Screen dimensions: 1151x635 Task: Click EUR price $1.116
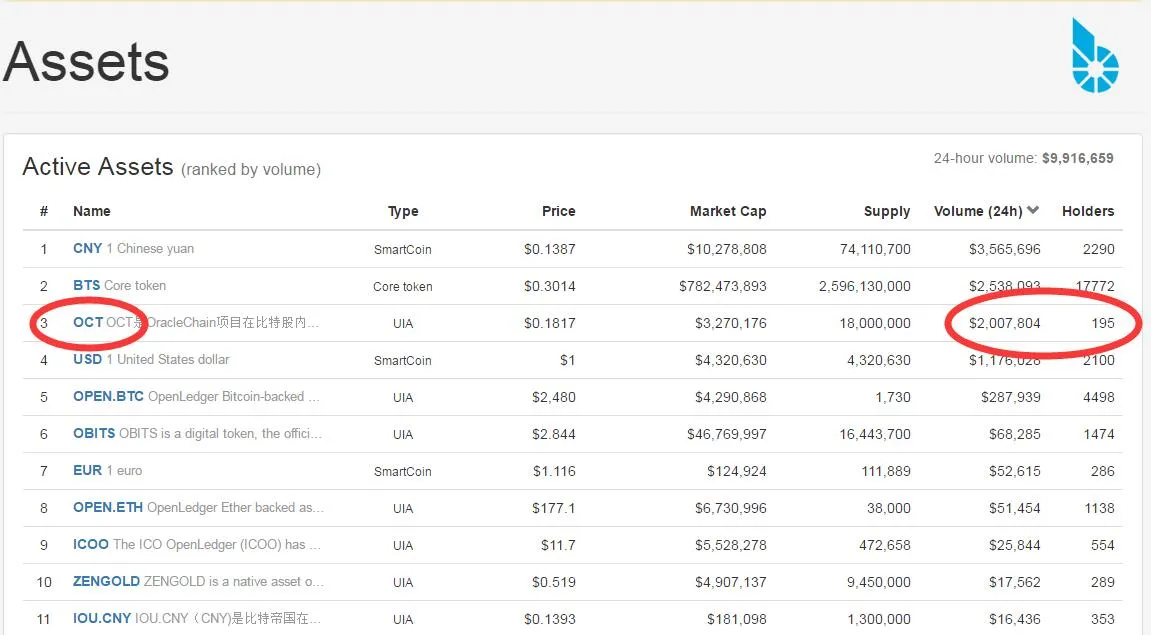[554, 471]
